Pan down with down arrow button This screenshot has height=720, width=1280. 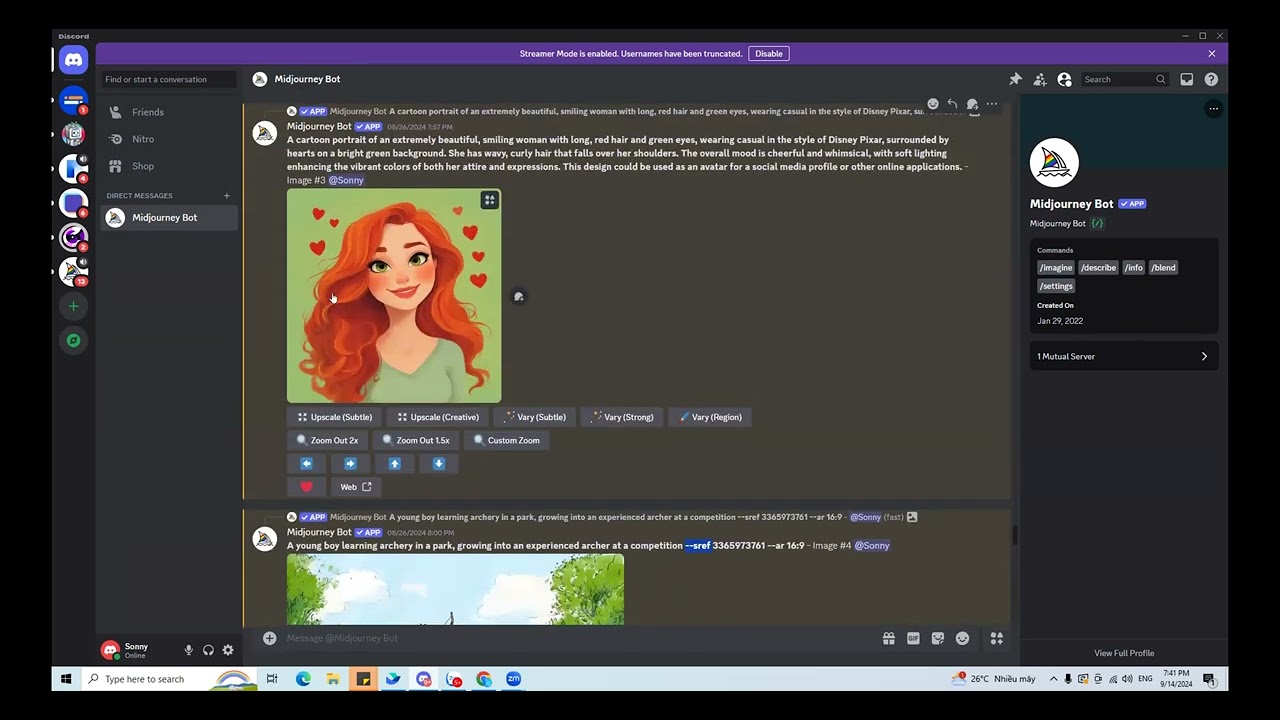(438, 463)
